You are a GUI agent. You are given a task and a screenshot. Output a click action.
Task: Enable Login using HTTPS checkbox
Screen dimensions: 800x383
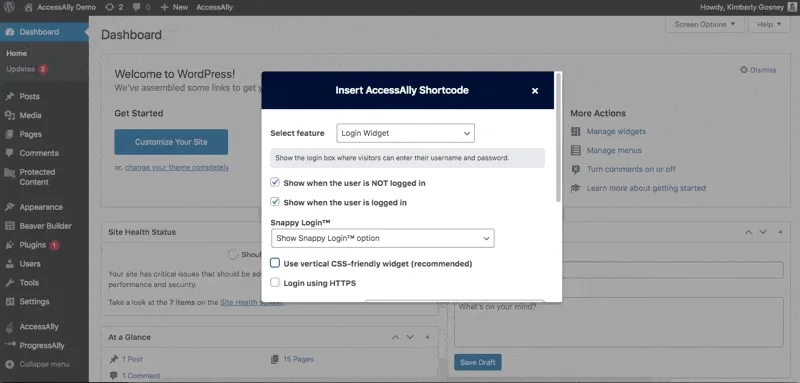[275, 283]
